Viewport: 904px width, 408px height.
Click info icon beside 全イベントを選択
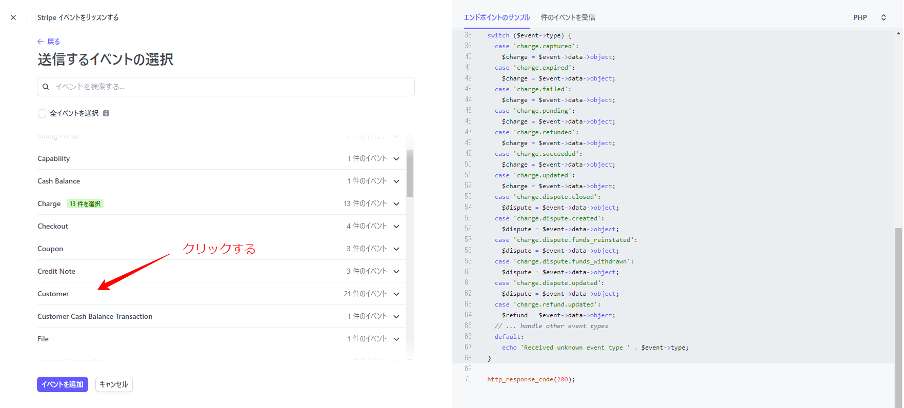[106, 113]
